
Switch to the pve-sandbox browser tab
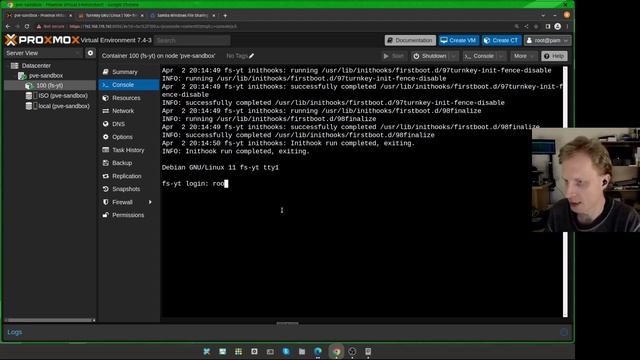pyautogui.click(x=39, y=16)
